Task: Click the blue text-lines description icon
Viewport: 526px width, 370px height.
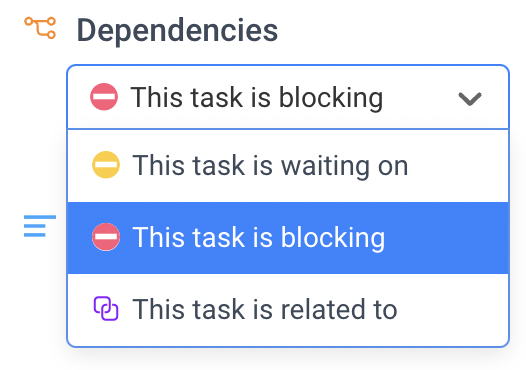Action: 40,226
